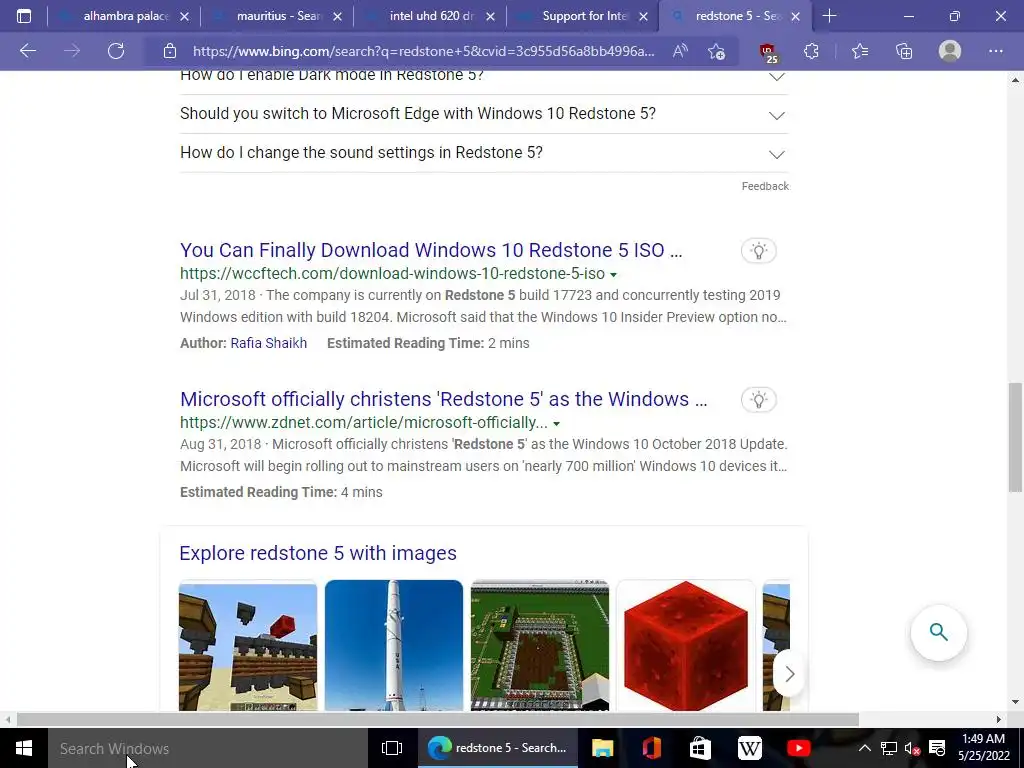The height and width of the screenshot is (768, 1024).
Task: Show next images in the carousel
Action: tap(790, 673)
